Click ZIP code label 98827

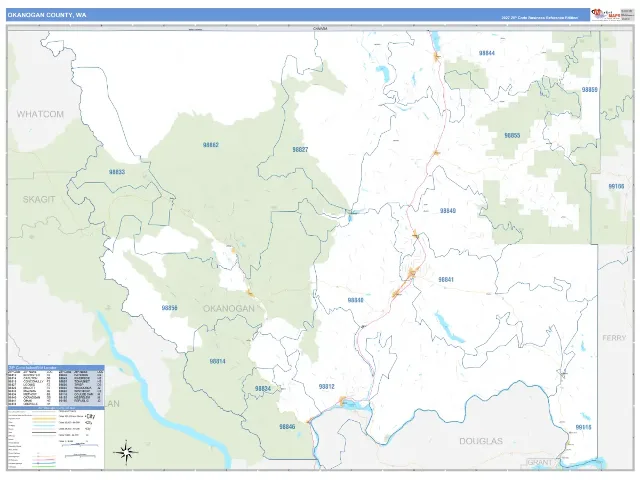point(300,150)
